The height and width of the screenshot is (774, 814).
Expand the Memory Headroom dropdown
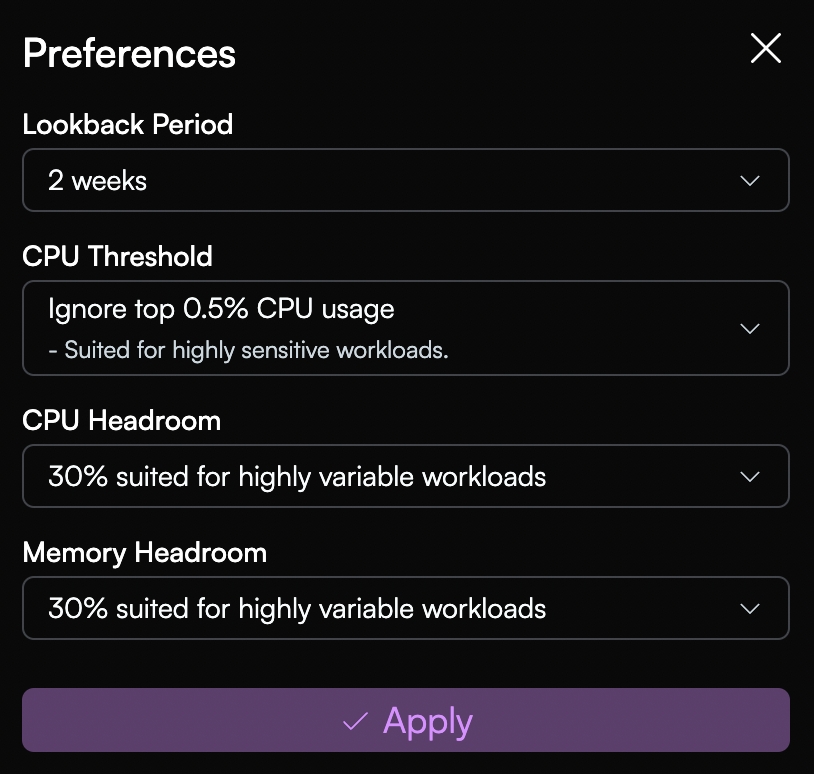(x=405, y=609)
